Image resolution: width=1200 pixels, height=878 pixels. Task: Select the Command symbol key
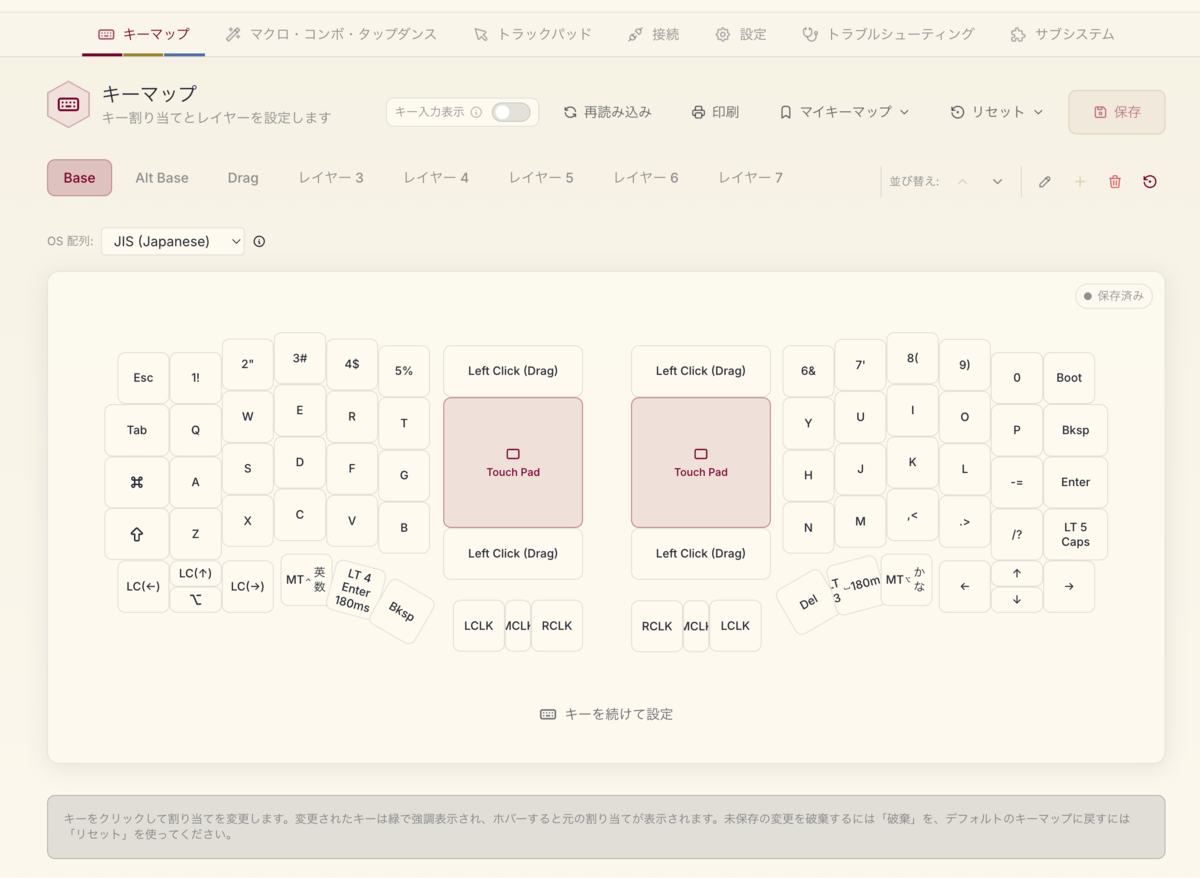pos(137,482)
